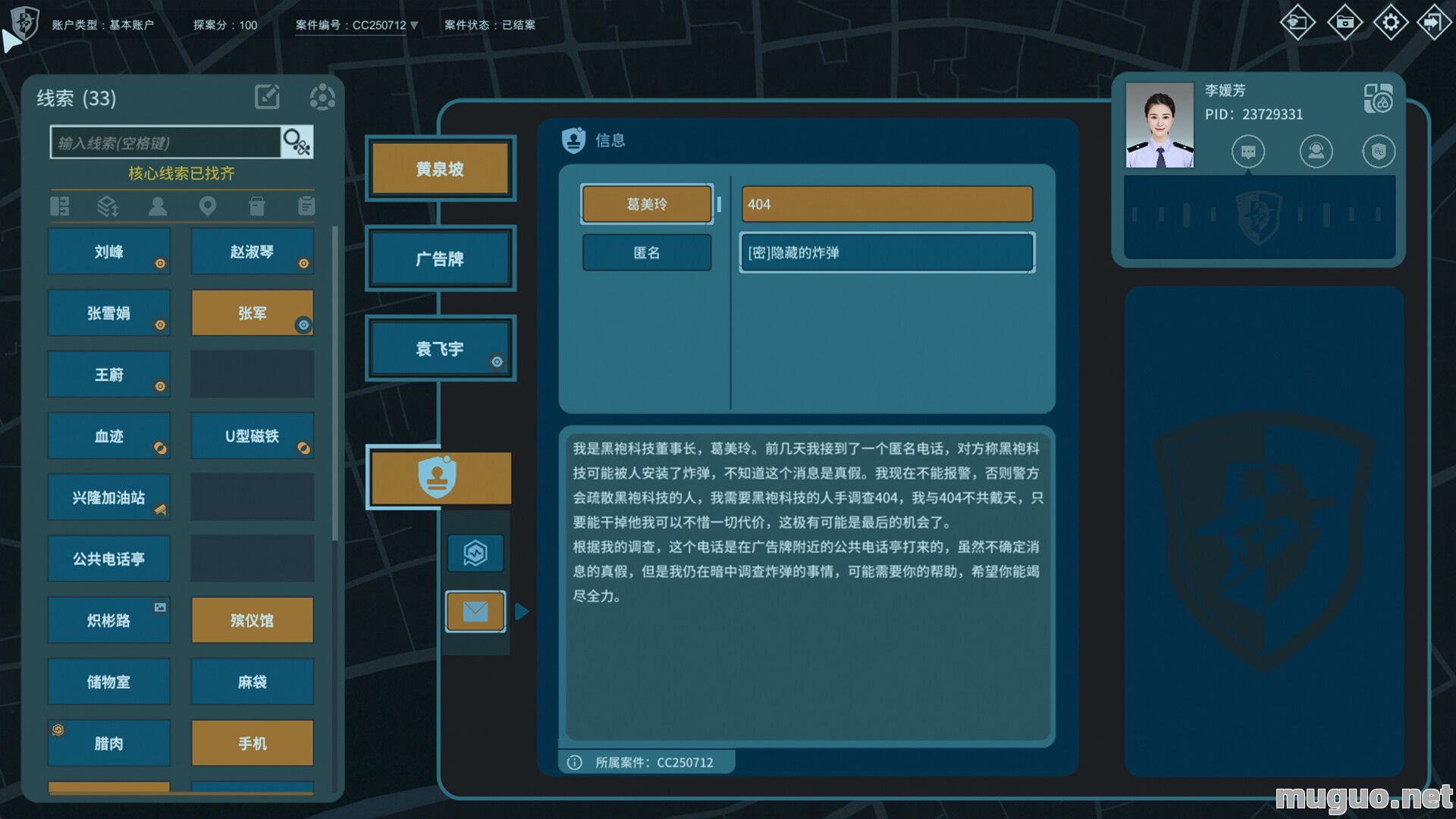Select the 公共电话亭 clue
The image size is (1456, 819).
(108, 559)
